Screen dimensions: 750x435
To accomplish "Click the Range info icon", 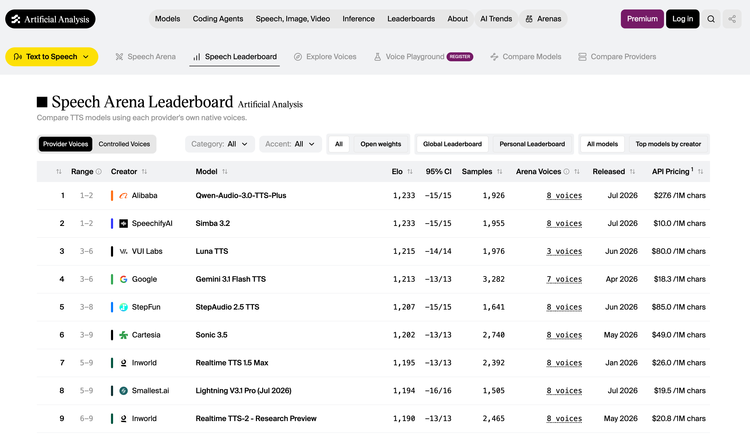I will pos(99,171).
